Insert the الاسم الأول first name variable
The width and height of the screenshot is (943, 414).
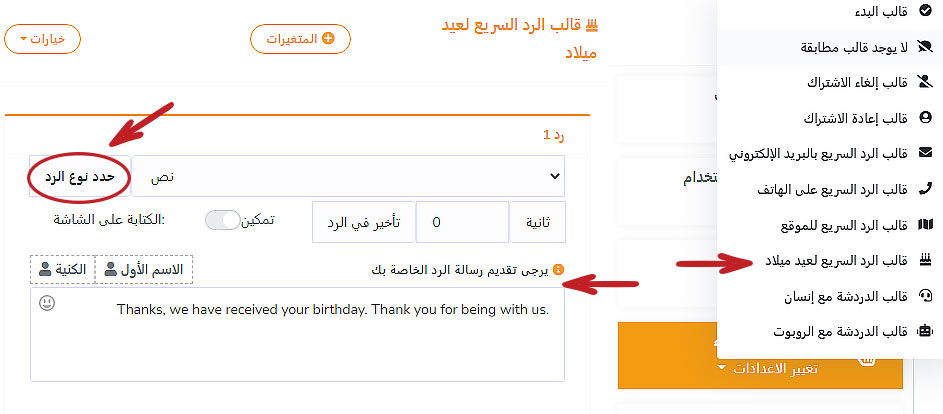144,269
